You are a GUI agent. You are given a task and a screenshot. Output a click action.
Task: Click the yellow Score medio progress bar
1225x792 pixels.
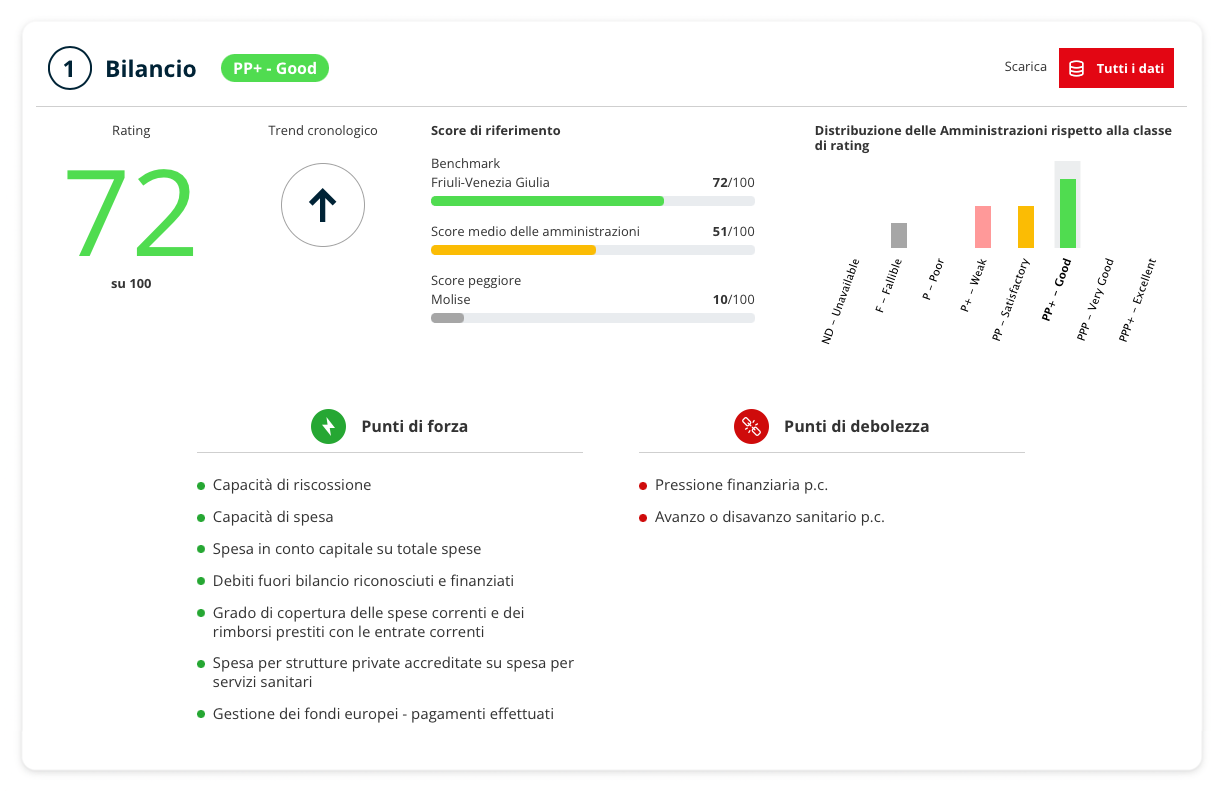point(513,250)
